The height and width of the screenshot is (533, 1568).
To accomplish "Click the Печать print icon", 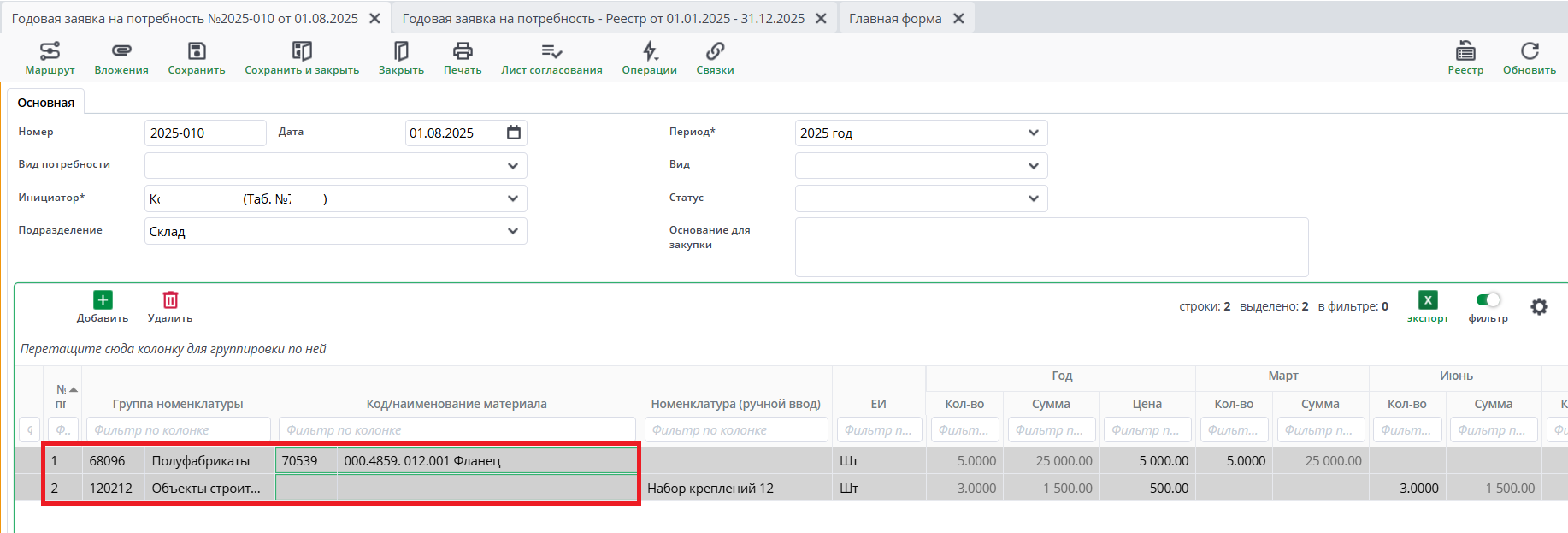I will 463,52.
